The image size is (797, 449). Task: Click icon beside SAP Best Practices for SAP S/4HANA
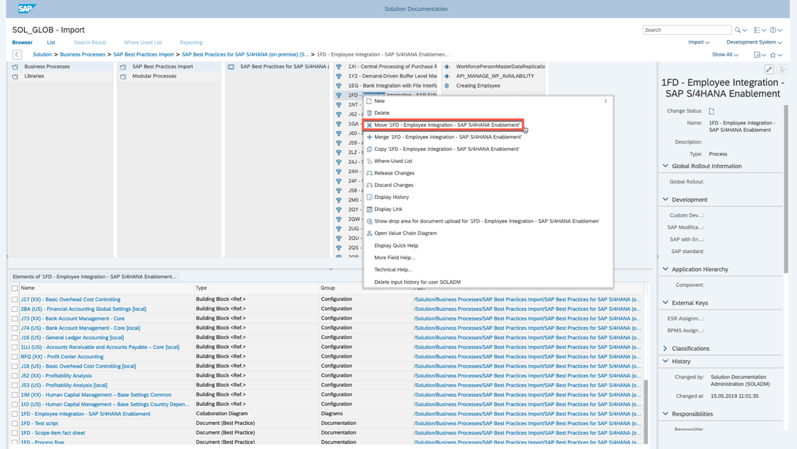coord(231,67)
